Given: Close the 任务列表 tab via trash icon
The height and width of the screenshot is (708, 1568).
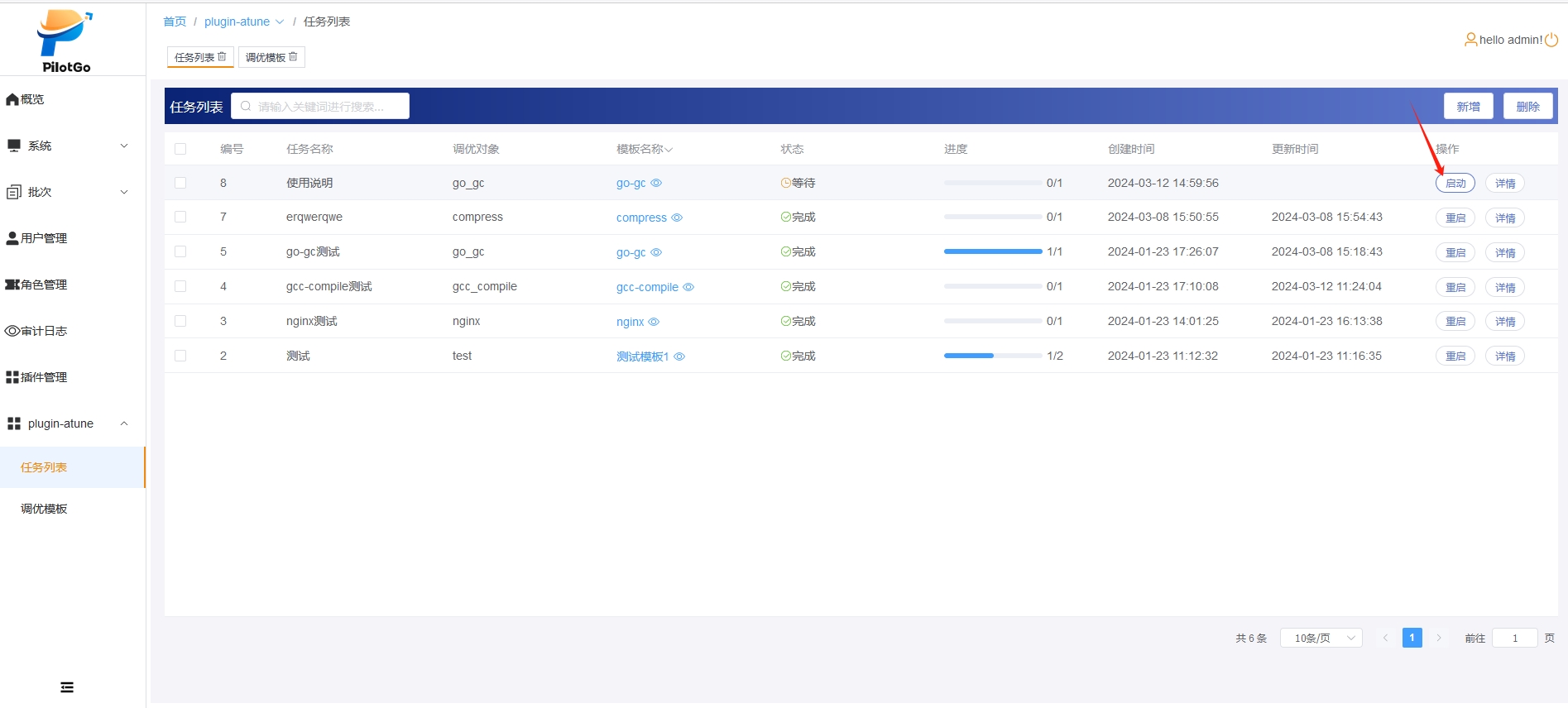Looking at the screenshot, I should (222, 57).
